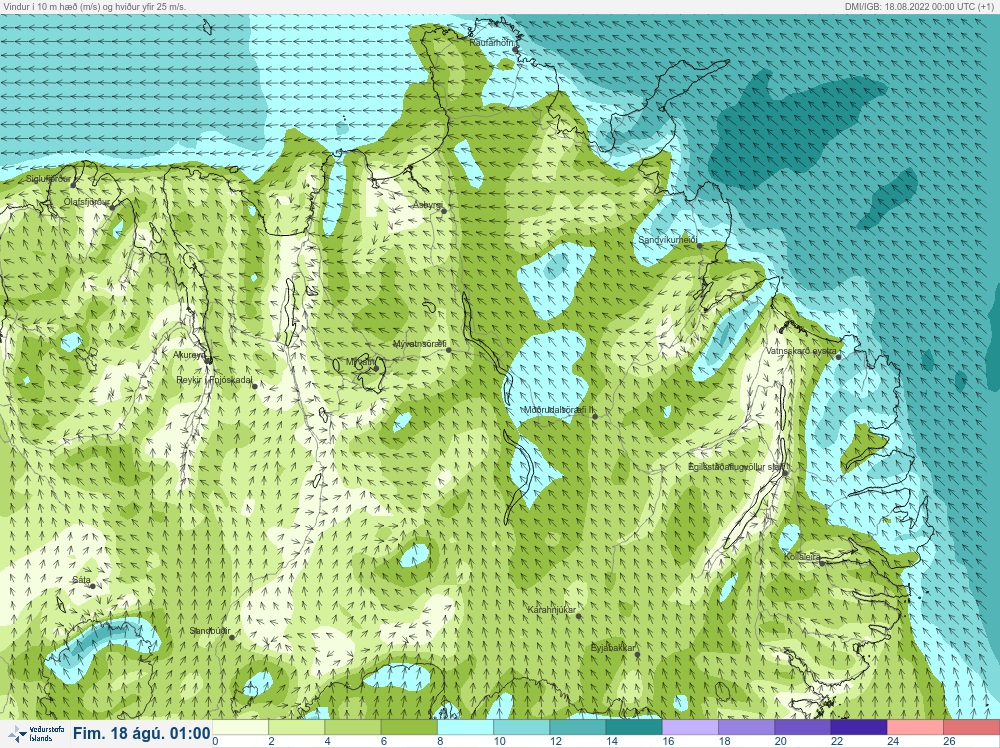This screenshot has height=748, width=1000.
Task: Select the 10–12 m/s turquoise legend swatch
Action: 521,727
